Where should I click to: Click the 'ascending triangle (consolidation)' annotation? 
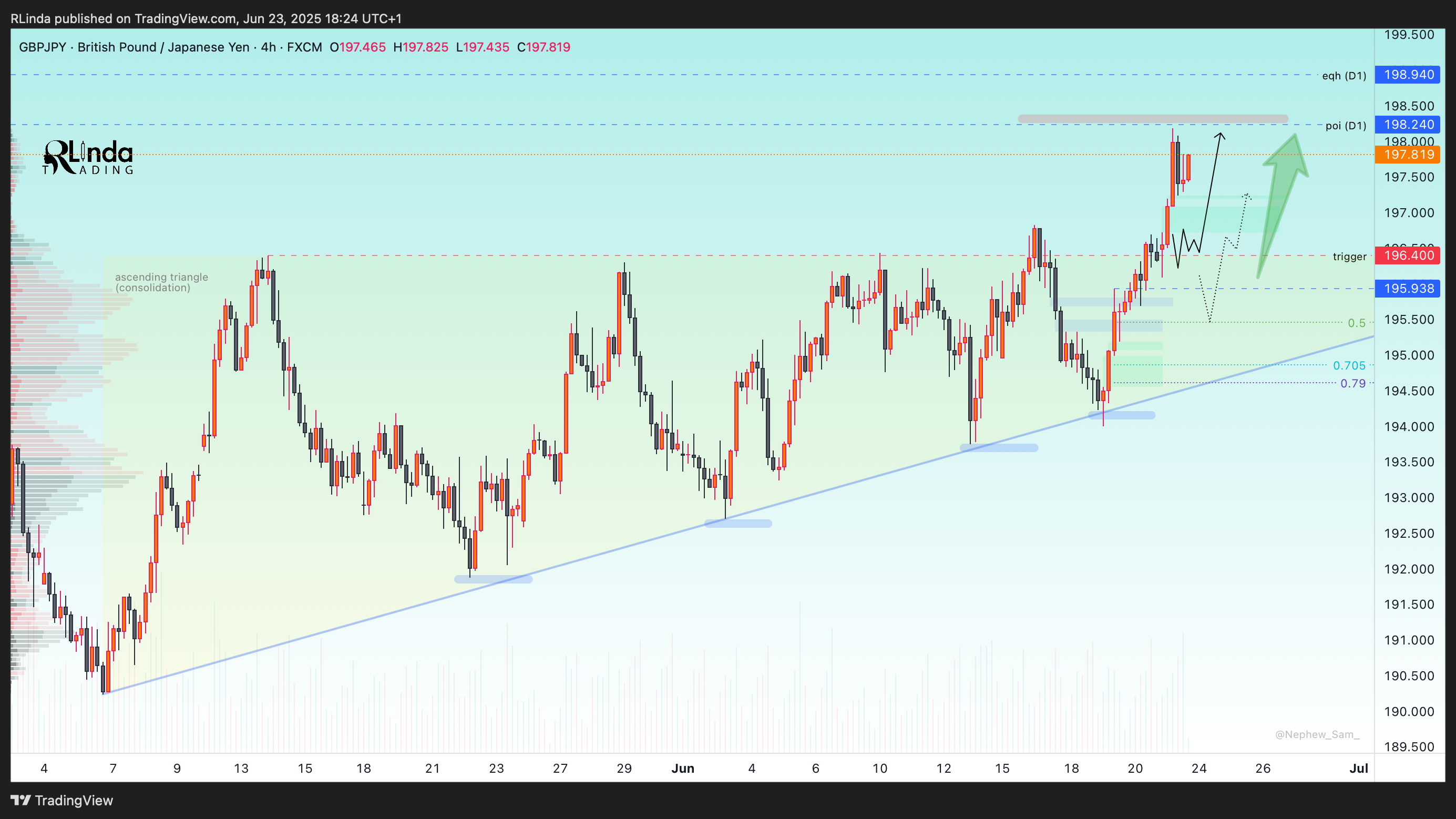pos(161,282)
